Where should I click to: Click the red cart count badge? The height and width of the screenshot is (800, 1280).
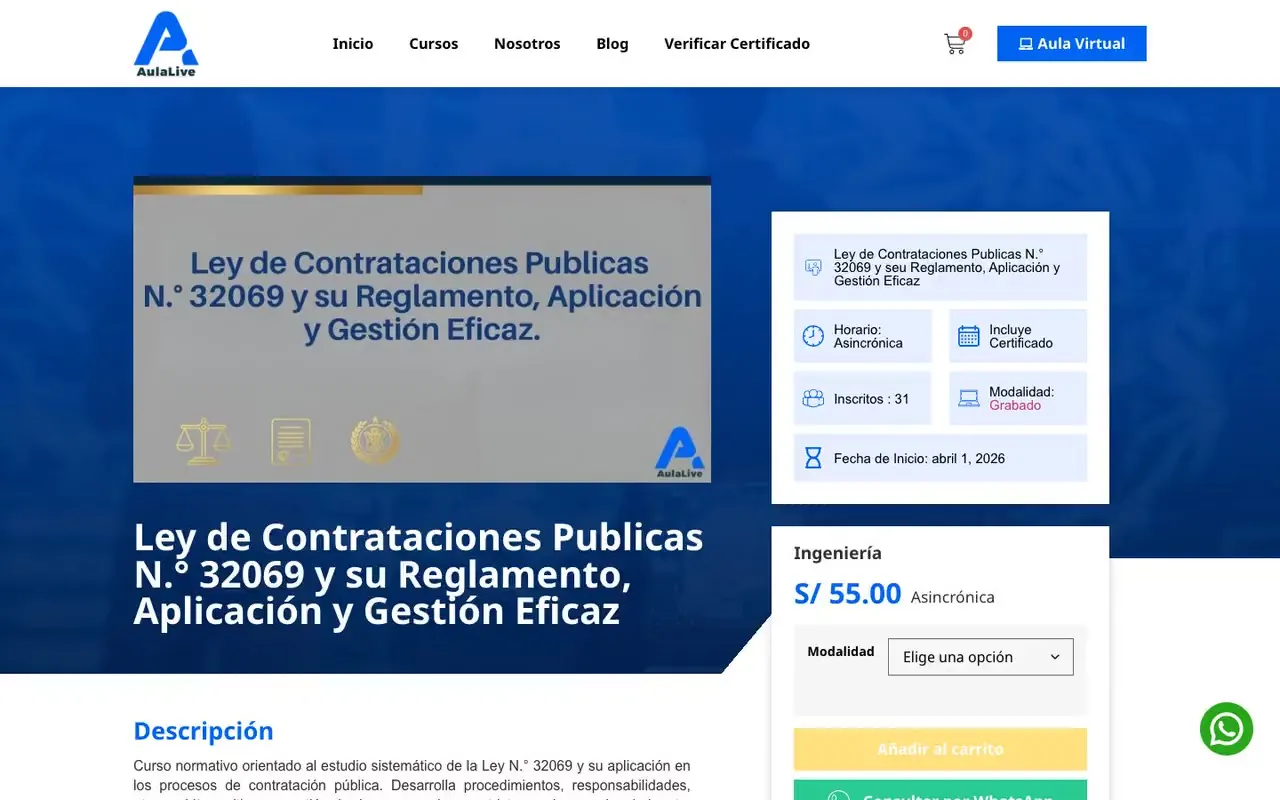coord(965,33)
